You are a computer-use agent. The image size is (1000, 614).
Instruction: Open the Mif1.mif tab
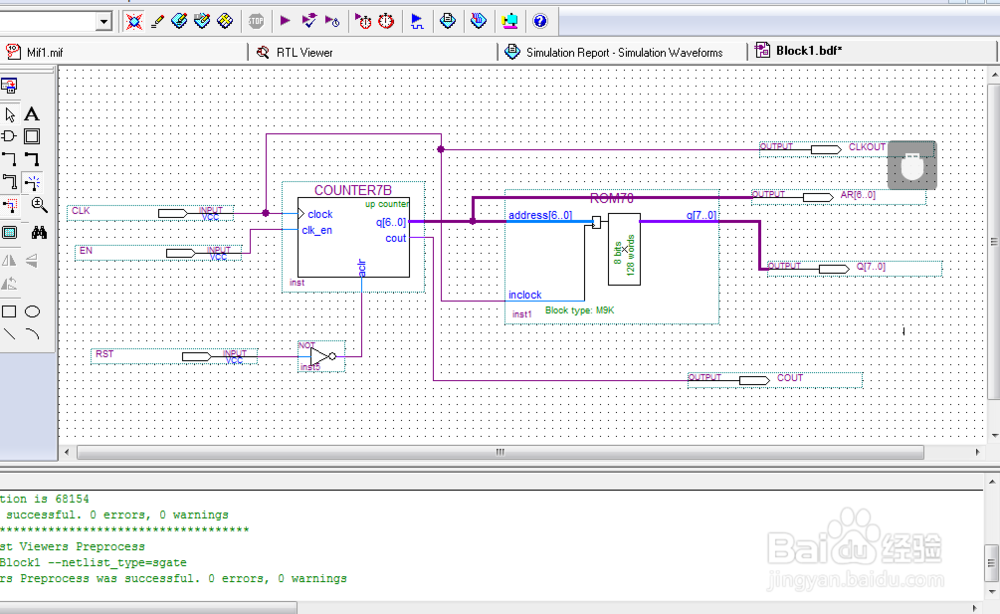(x=35, y=52)
